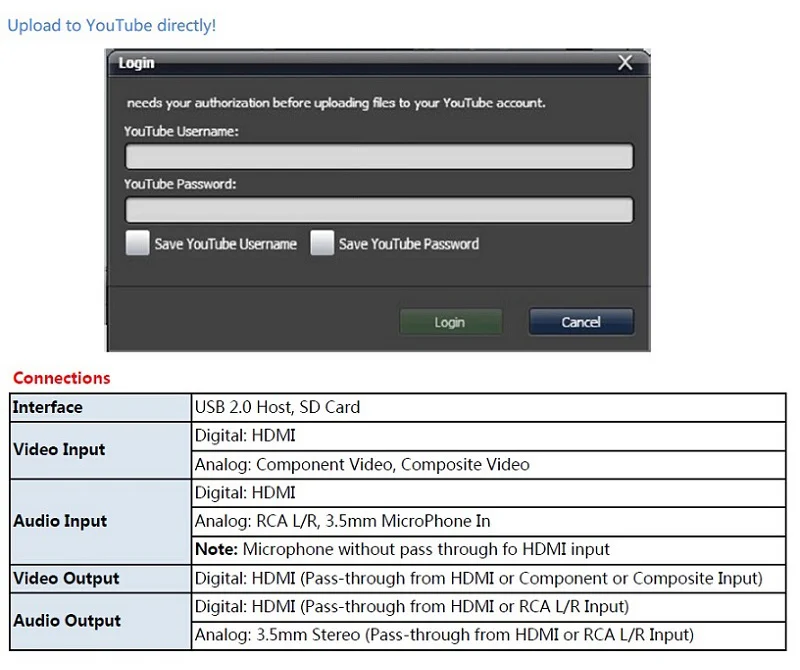
Task: Select the red 'Connections' heading
Action: coord(62,378)
